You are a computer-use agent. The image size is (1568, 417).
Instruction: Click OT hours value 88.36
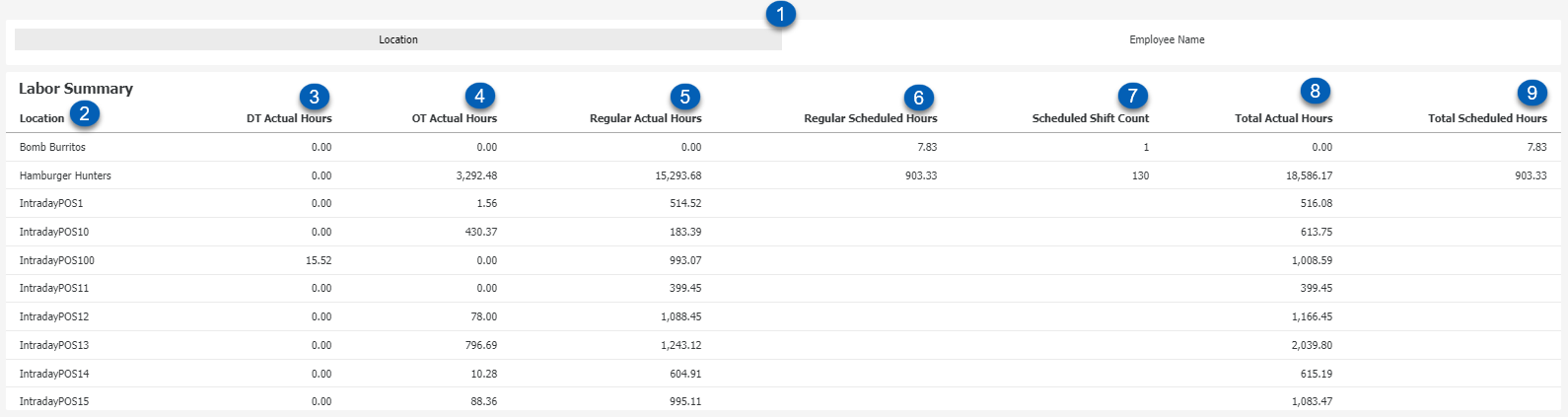coord(484,401)
